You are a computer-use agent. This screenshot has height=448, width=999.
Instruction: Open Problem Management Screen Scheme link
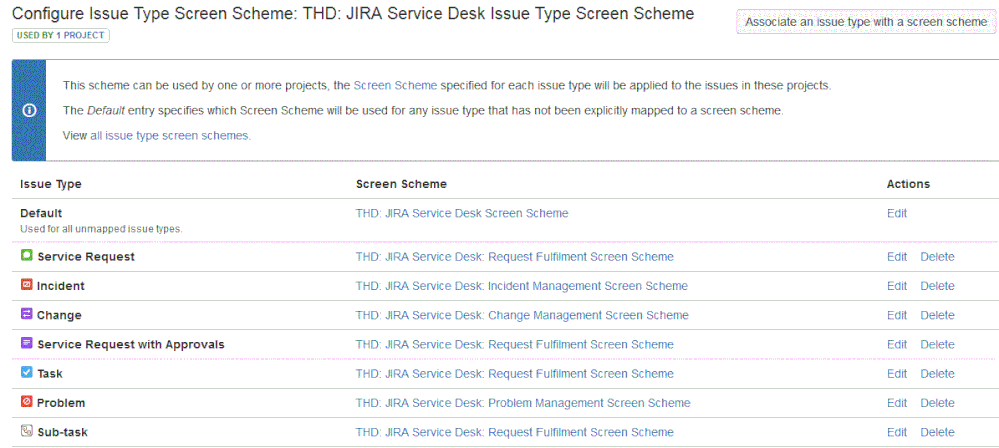click(x=522, y=403)
